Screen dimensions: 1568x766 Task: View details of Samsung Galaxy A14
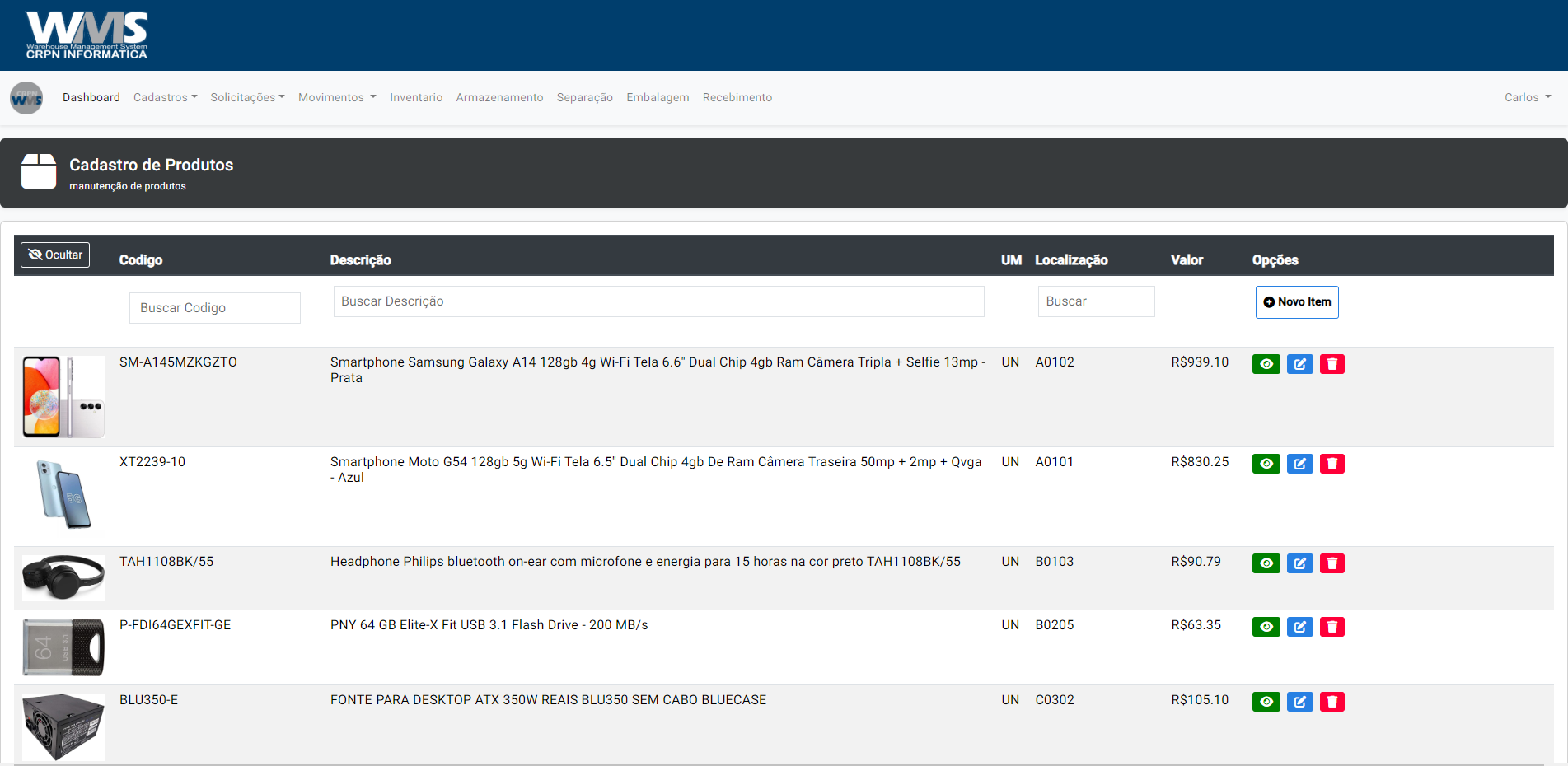click(x=1266, y=364)
